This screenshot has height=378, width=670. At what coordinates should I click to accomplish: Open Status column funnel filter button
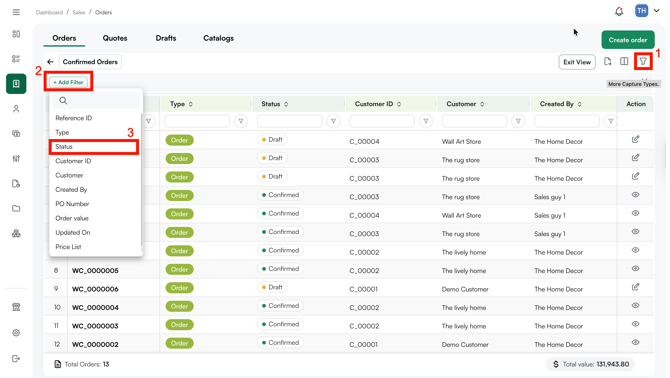point(333,121)
